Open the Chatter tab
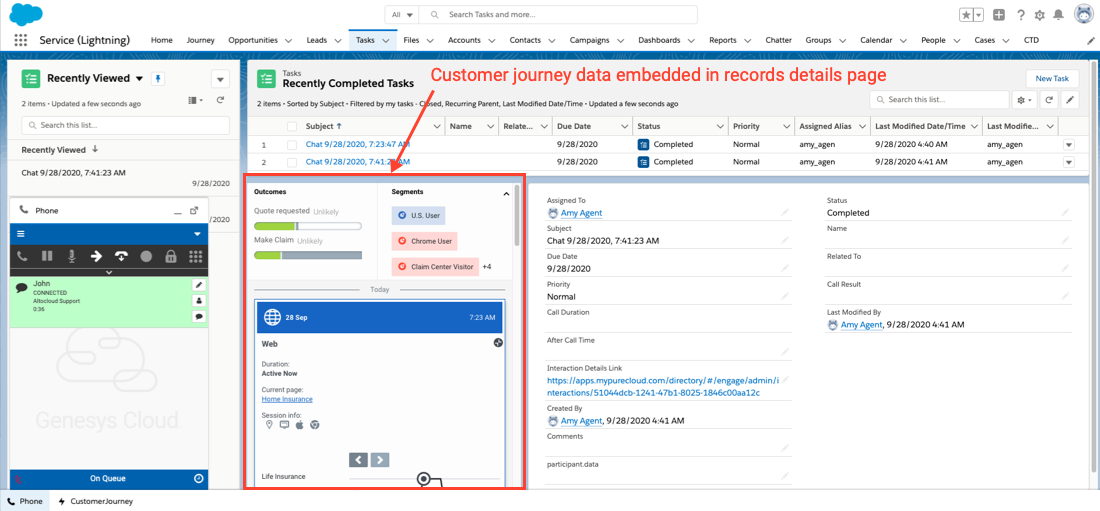Viewport: 1100px width, 511px height. 779,41
